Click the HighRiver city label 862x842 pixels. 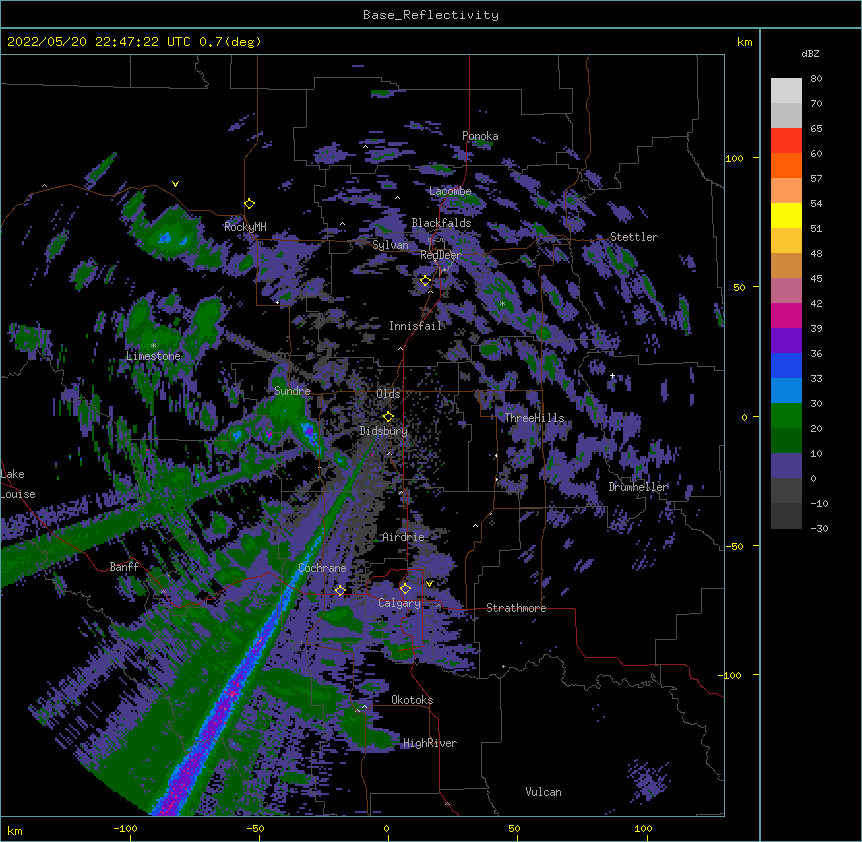(x=430, y=743)
